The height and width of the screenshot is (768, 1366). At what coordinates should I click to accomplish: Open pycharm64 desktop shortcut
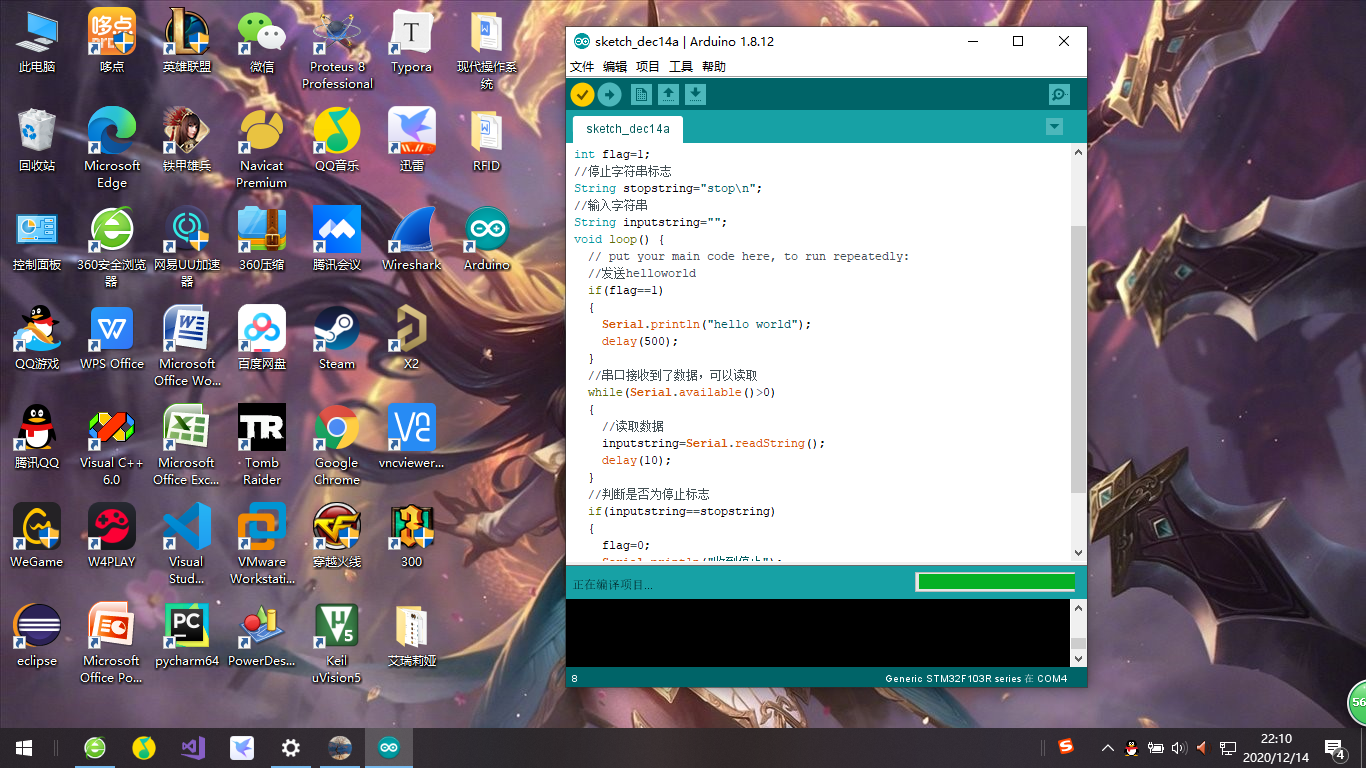click(x=187, y=636)
